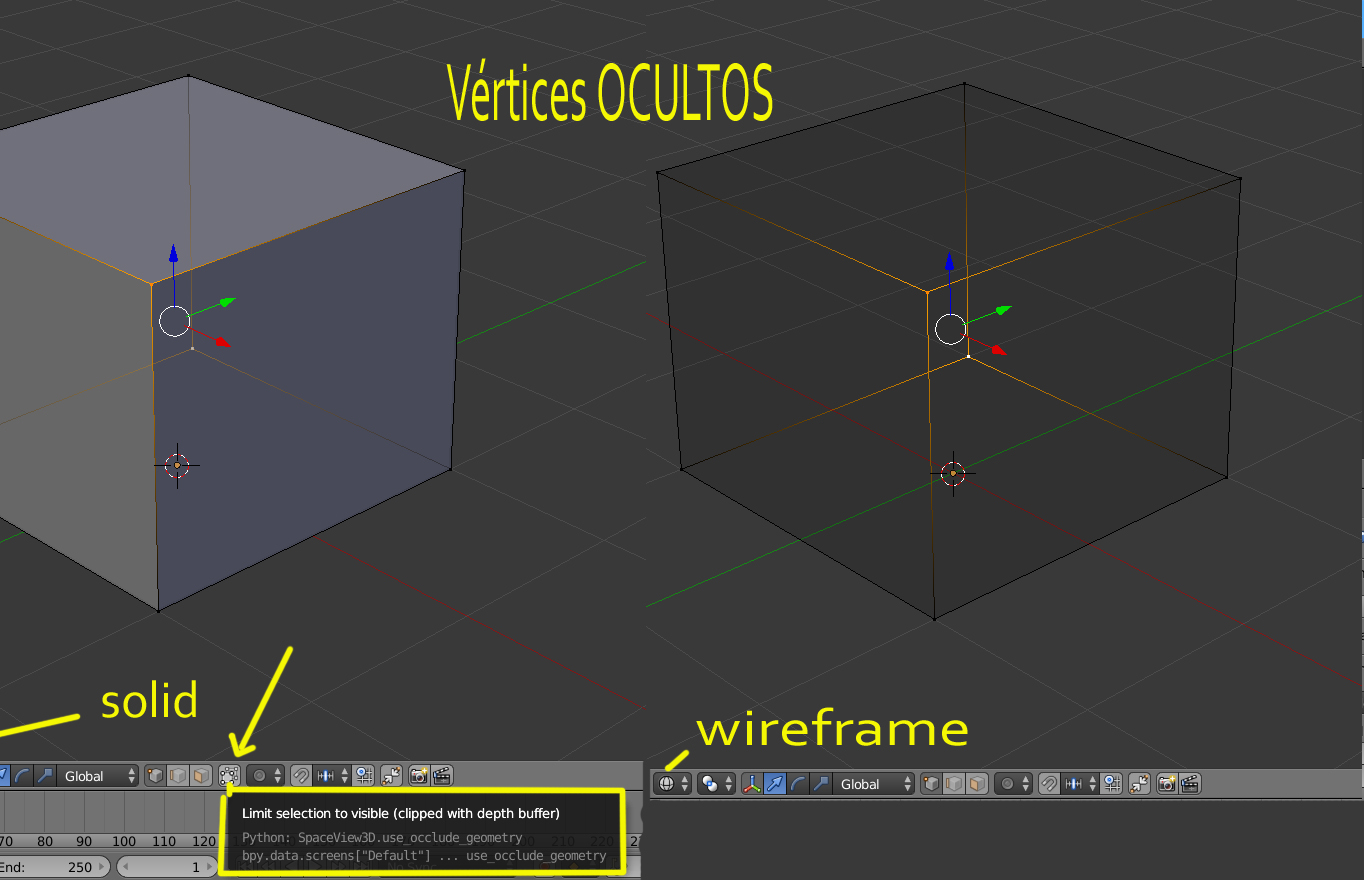This screenshot has height=880, width=1364.
Task: Click white manipulator center circle on solid cube
Action: point(174,321)
